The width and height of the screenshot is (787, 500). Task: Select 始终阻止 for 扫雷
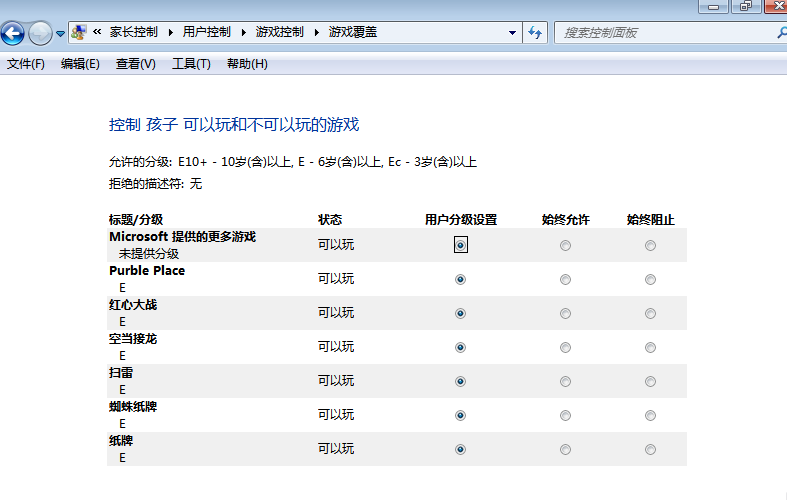pyautogui.click(x=650, y=382)
